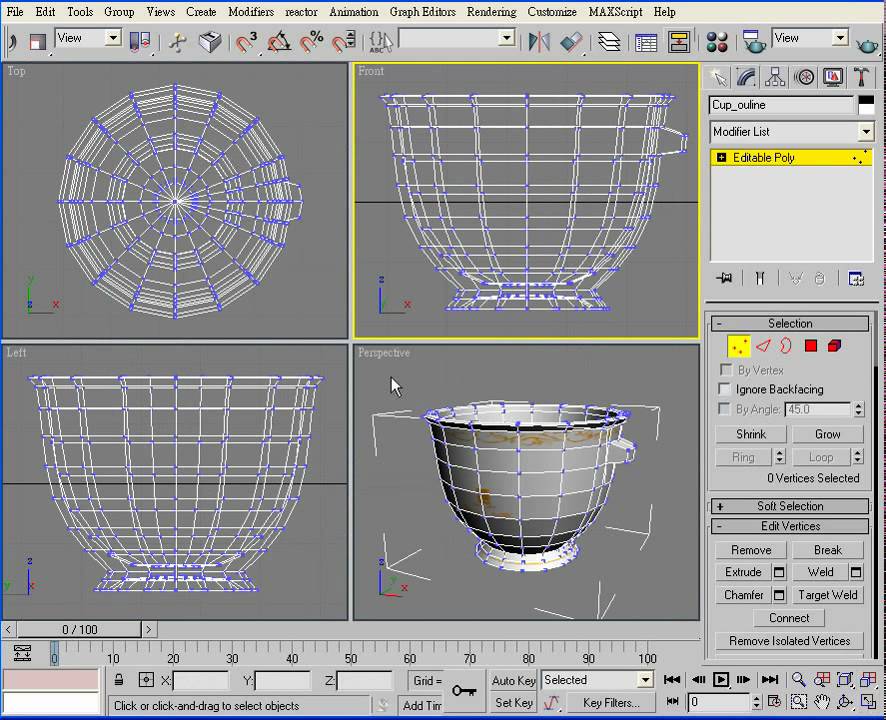Click the Zoom Extents All icon

tap(868, 679)
